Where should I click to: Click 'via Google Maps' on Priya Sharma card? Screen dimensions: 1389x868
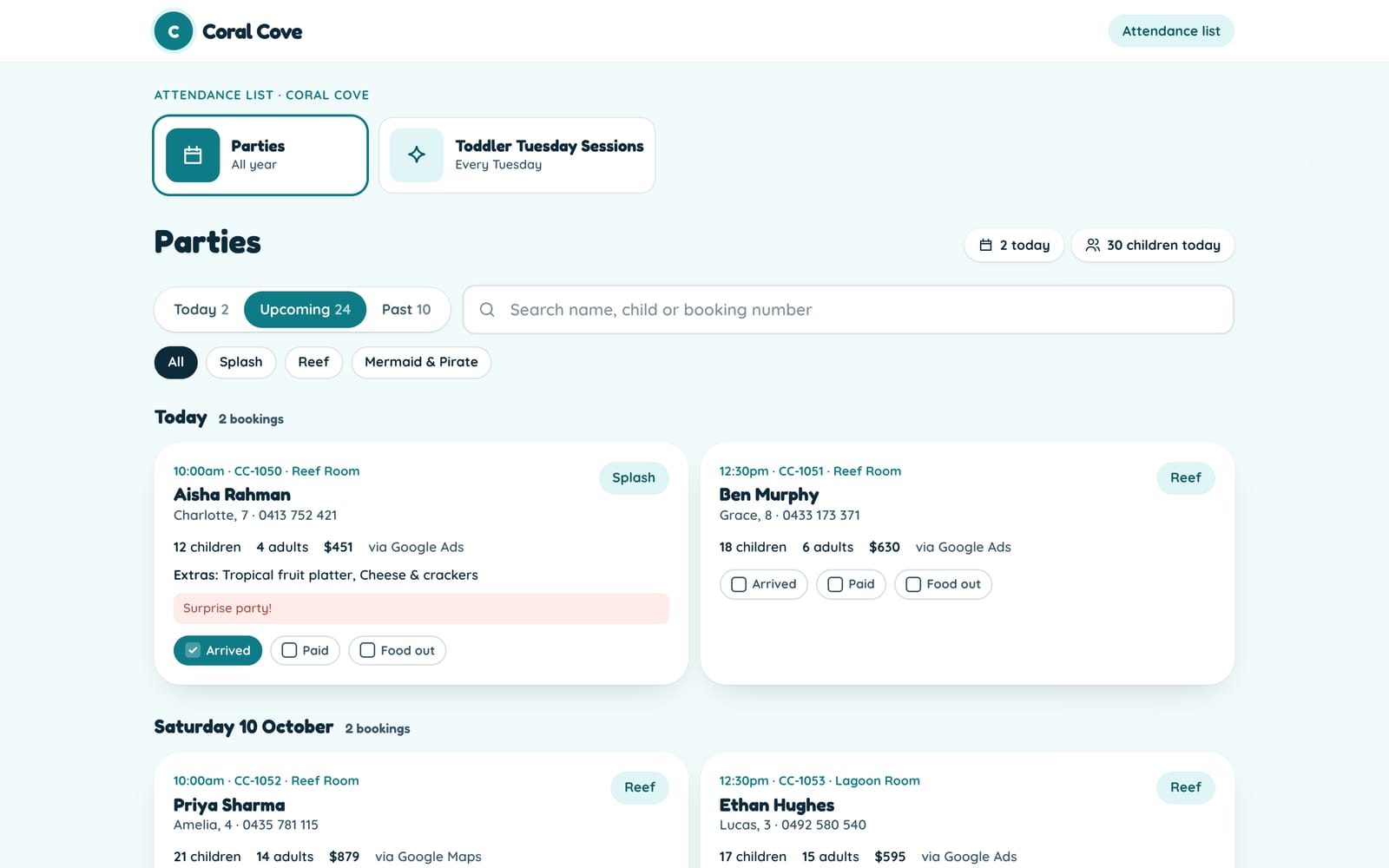(x=428, y=857)
